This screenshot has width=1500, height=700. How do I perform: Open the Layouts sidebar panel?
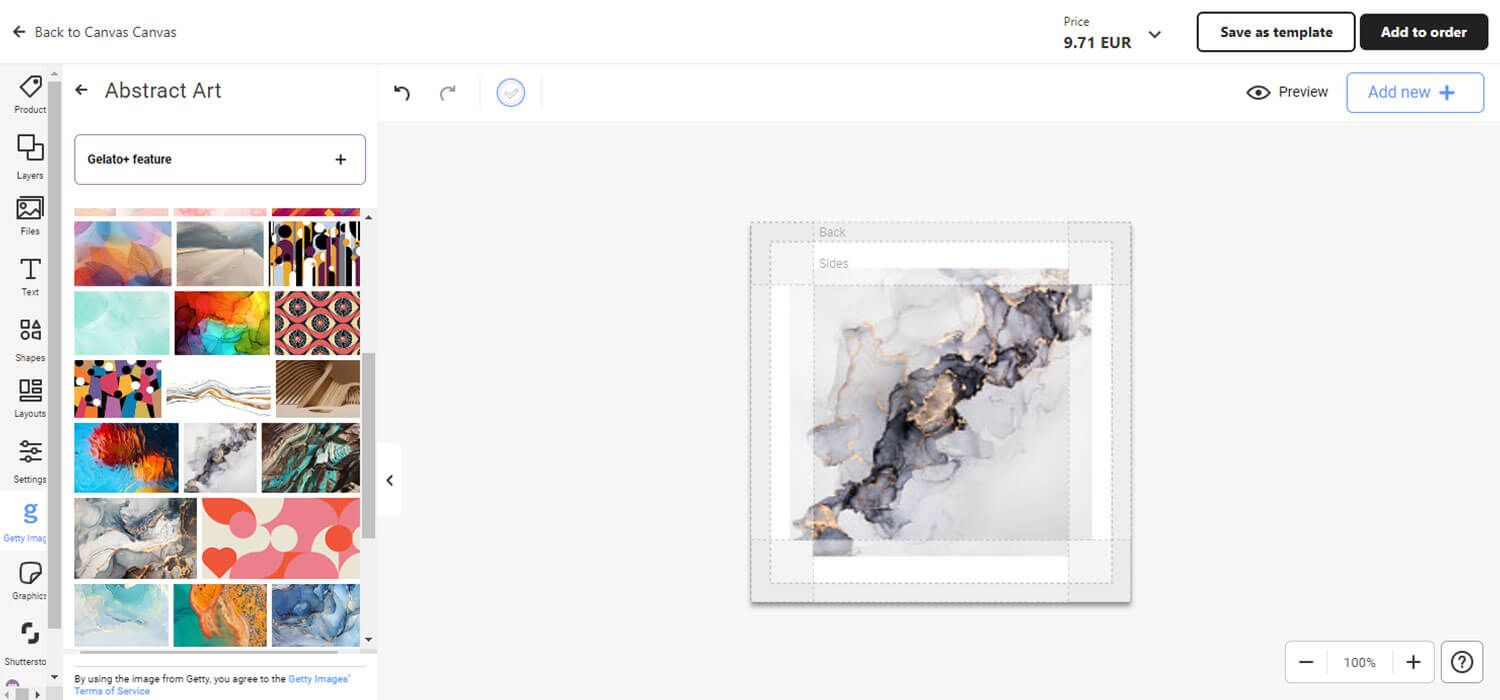[x=30, y=397]
